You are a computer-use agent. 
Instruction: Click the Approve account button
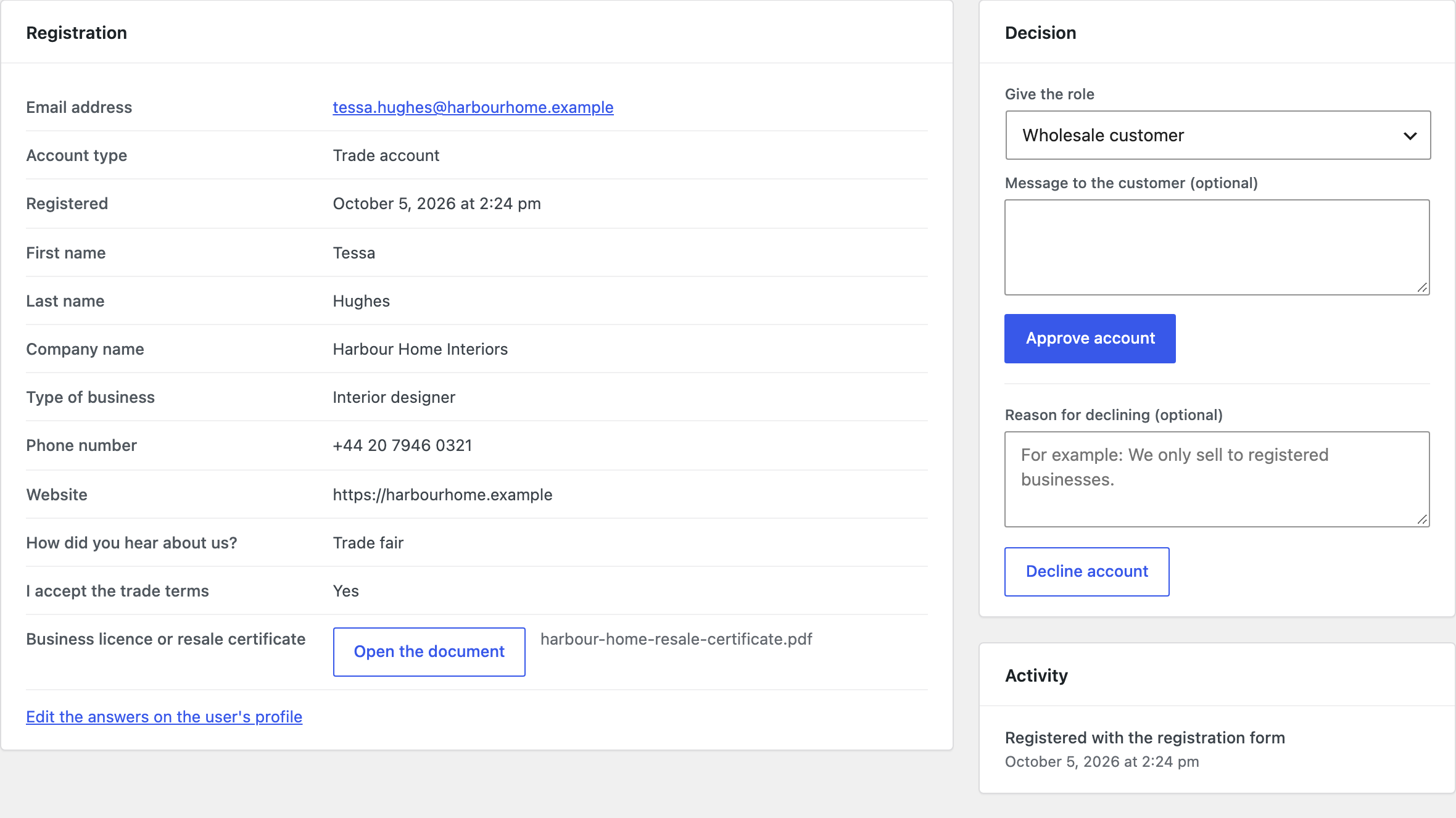[1090, 339]
